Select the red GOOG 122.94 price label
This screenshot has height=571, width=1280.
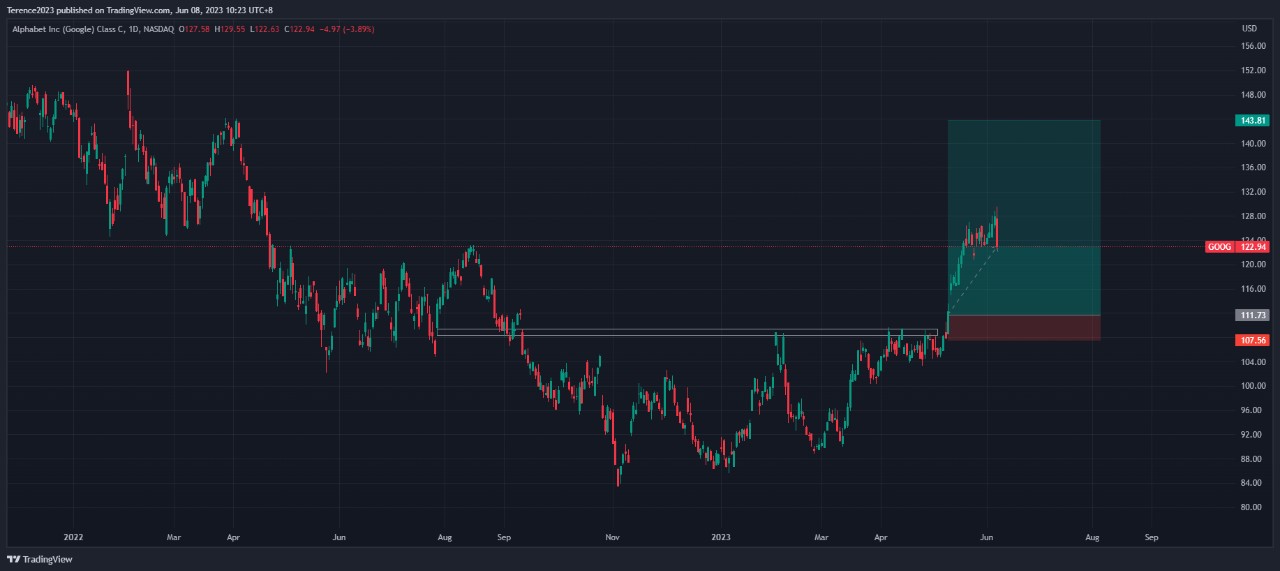(1236, 246)
